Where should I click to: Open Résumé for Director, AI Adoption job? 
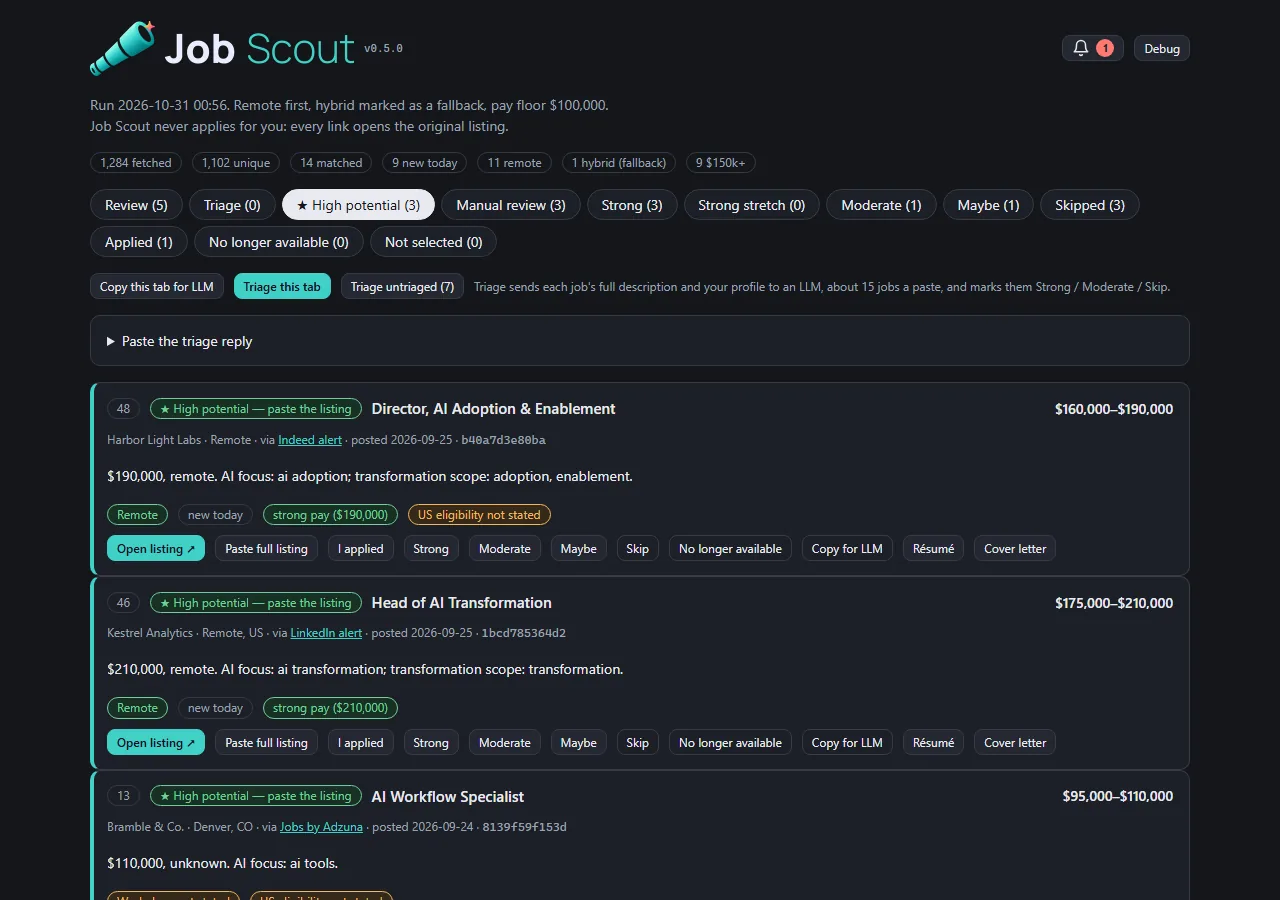click(933, 549)
